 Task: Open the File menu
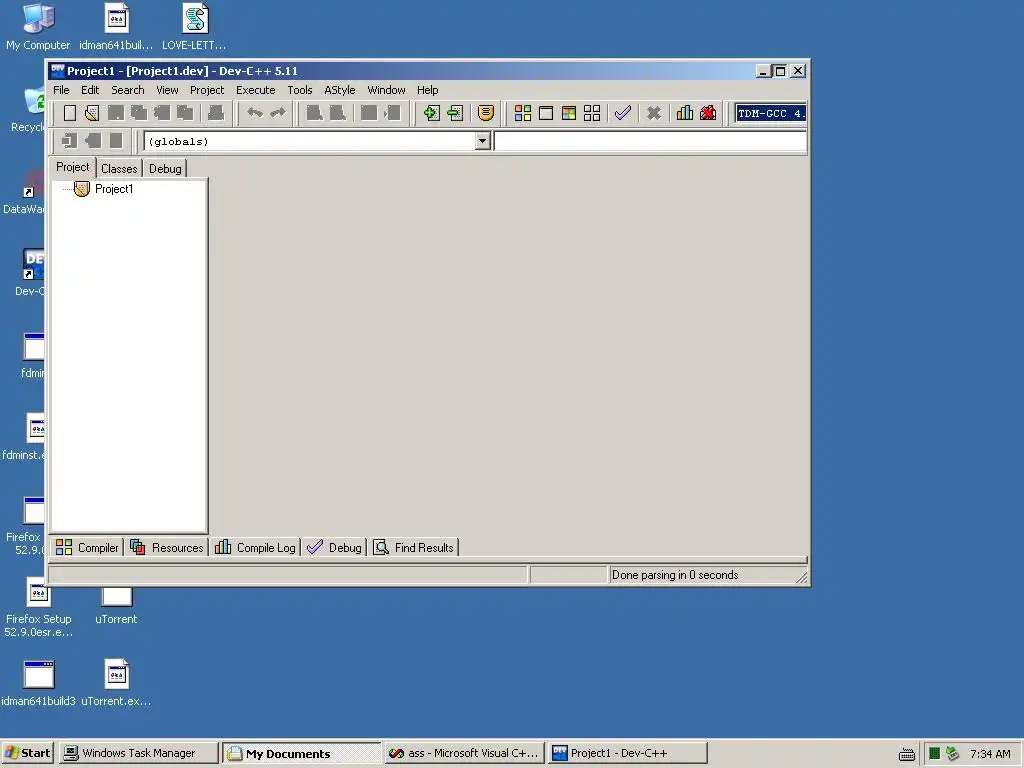61,90
